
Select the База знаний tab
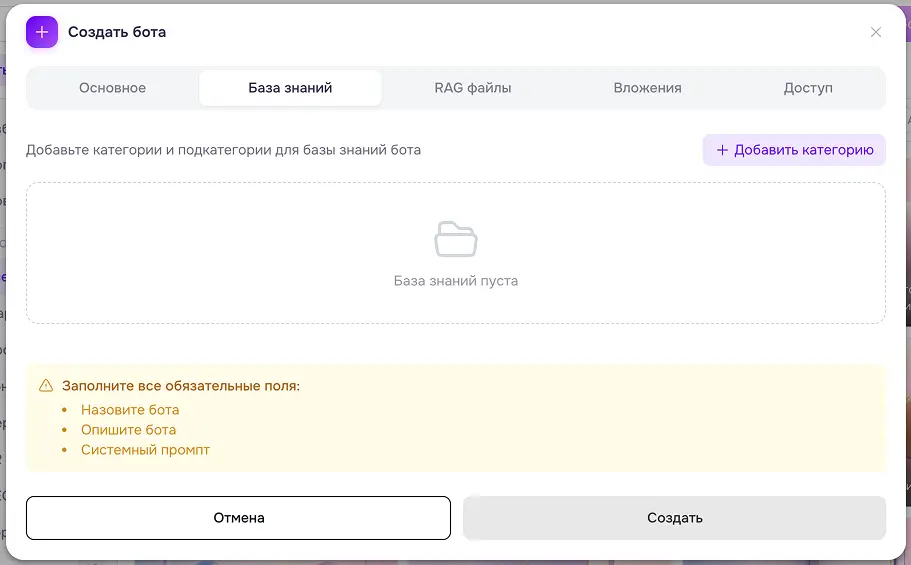290,88
